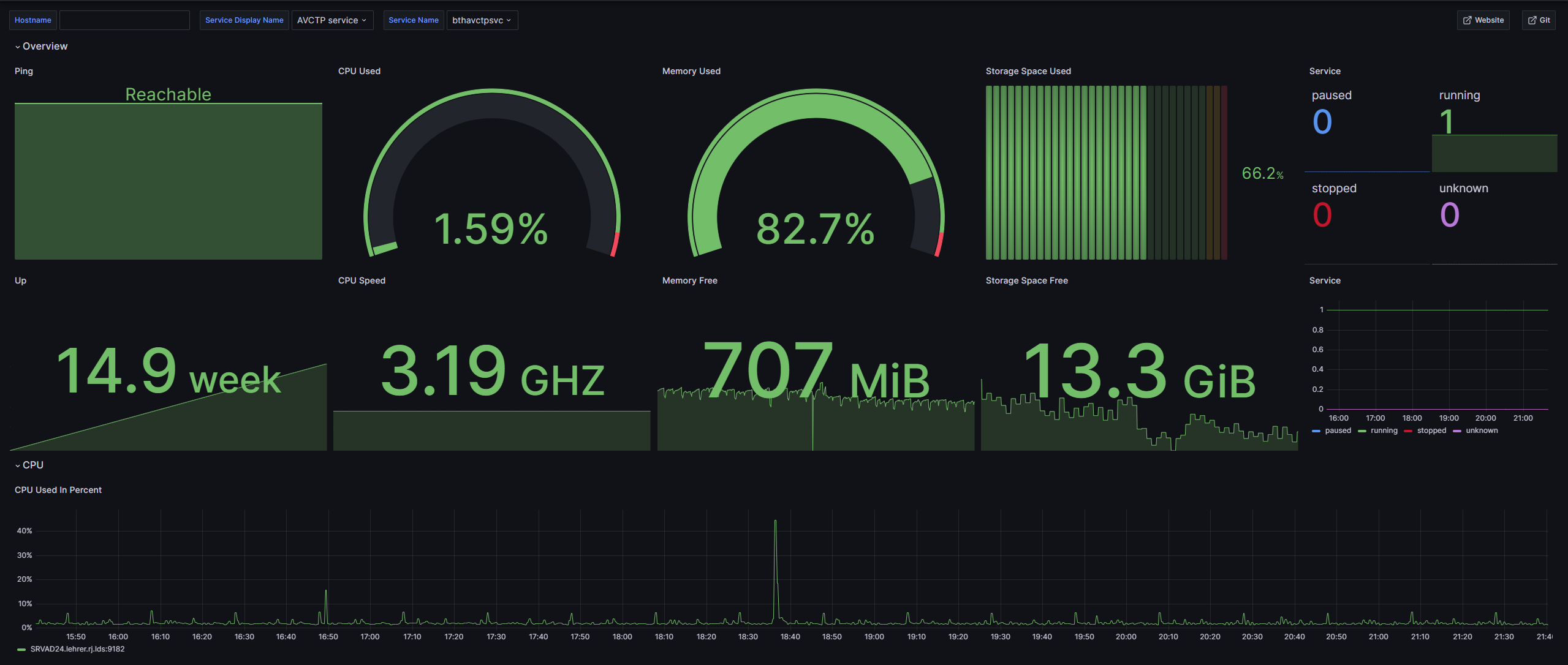Open the Service Name bthavctpsvc dropdown
The width and height of the screenshot is (1568, 665).
482,20
